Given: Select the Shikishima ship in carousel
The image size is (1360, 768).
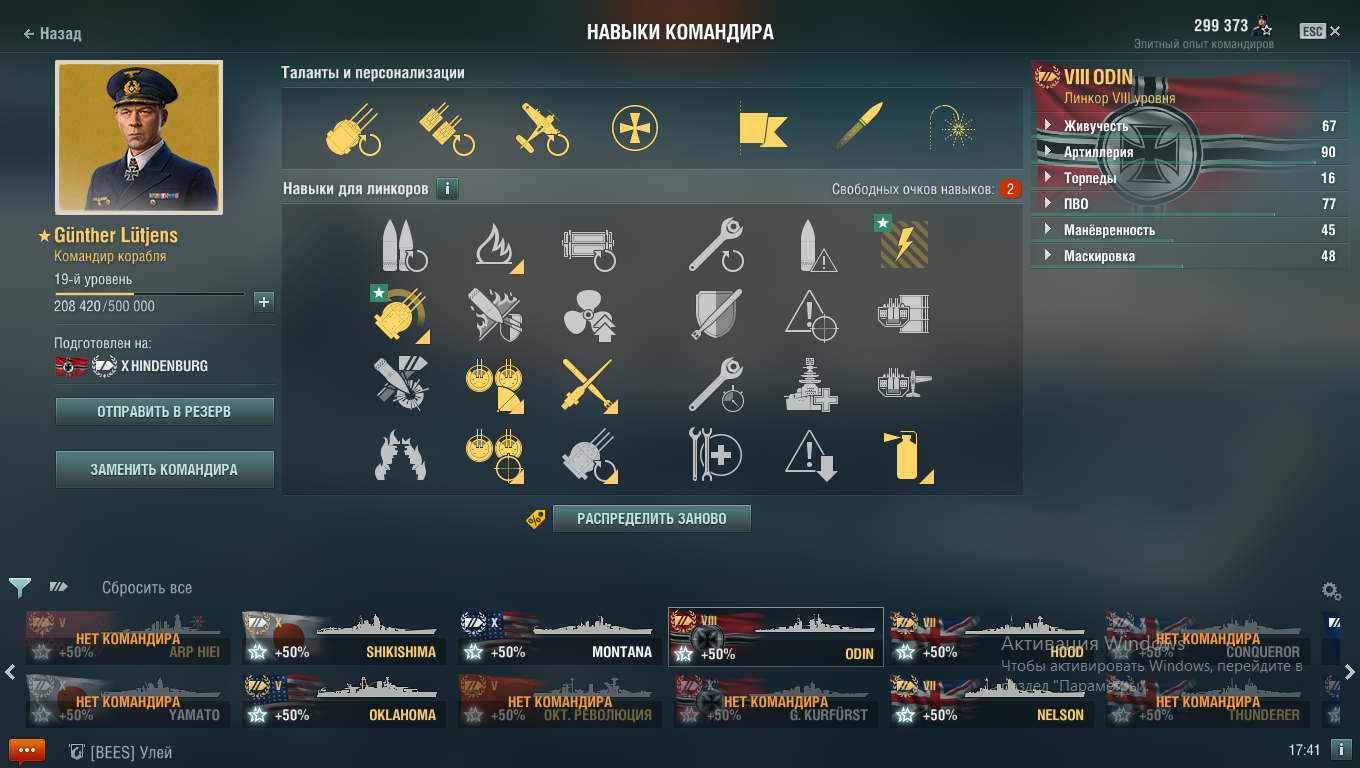Looking at the screenshot, I should pyautogui.click(x=343, y=638).
